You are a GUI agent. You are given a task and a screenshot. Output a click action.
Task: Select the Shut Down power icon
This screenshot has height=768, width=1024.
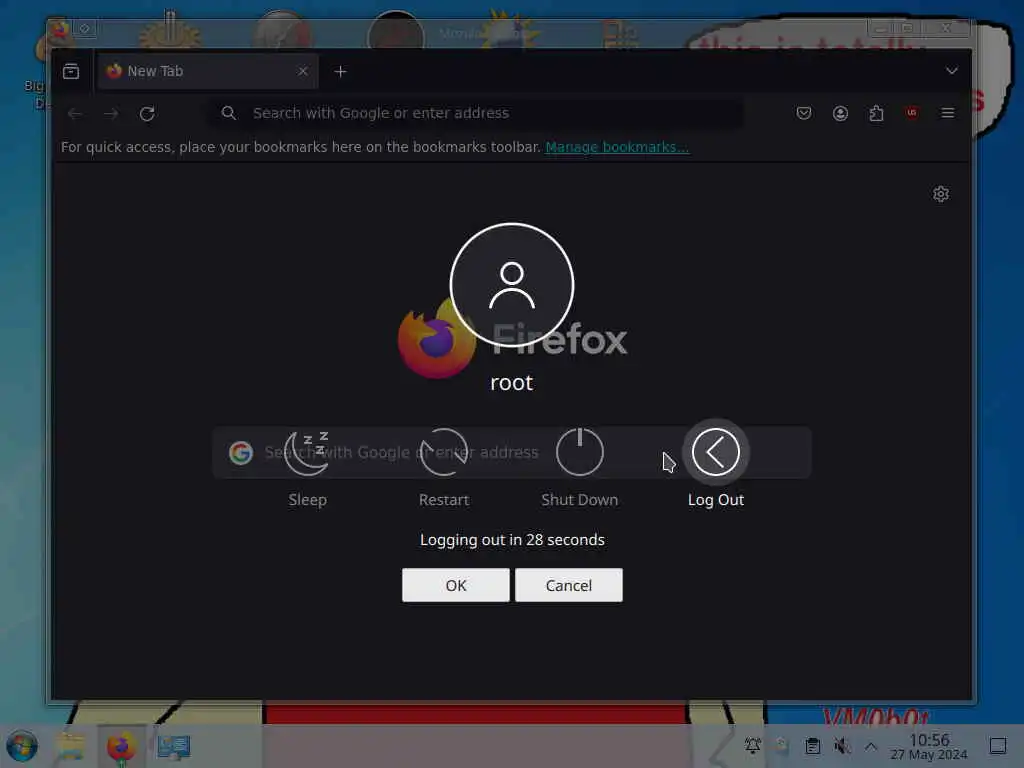tap(579, 452)
